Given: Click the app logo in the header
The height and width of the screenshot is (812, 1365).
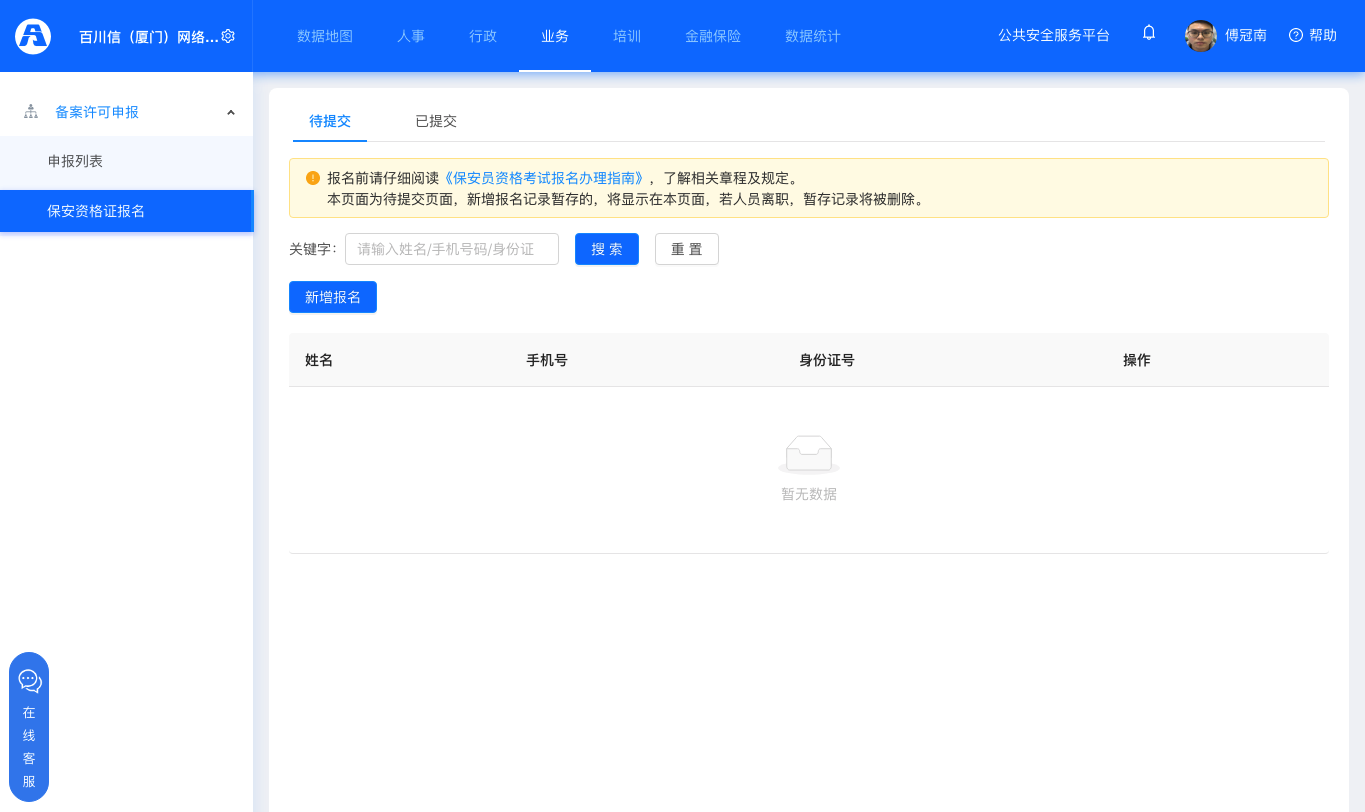Looking at the screenshot, I should pyautogui.click(x=33, y=36).
